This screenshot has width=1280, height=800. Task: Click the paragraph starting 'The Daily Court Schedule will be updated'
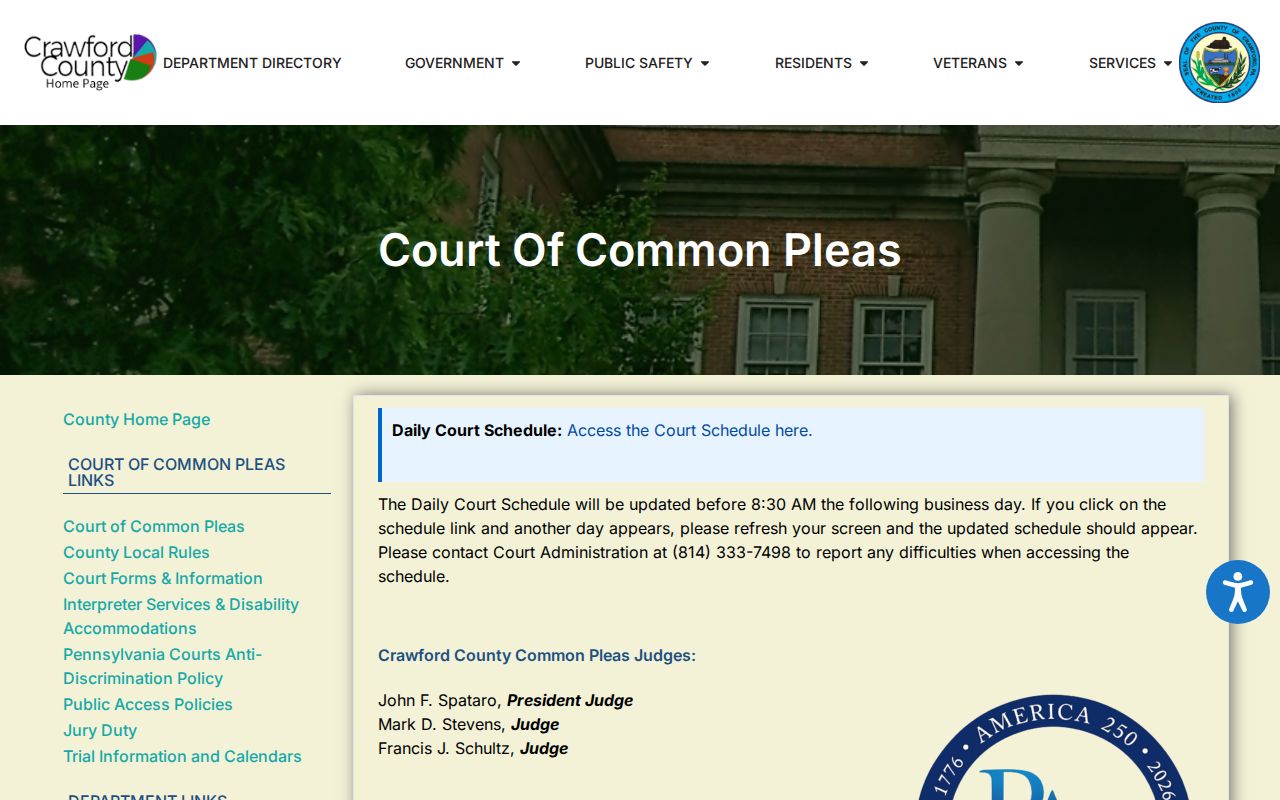pos(788,540)
